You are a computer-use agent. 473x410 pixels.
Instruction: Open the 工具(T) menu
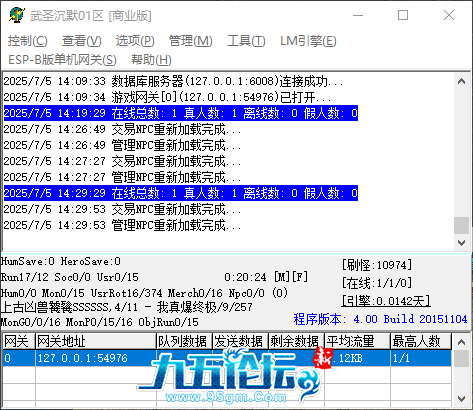tap(246, 41)
